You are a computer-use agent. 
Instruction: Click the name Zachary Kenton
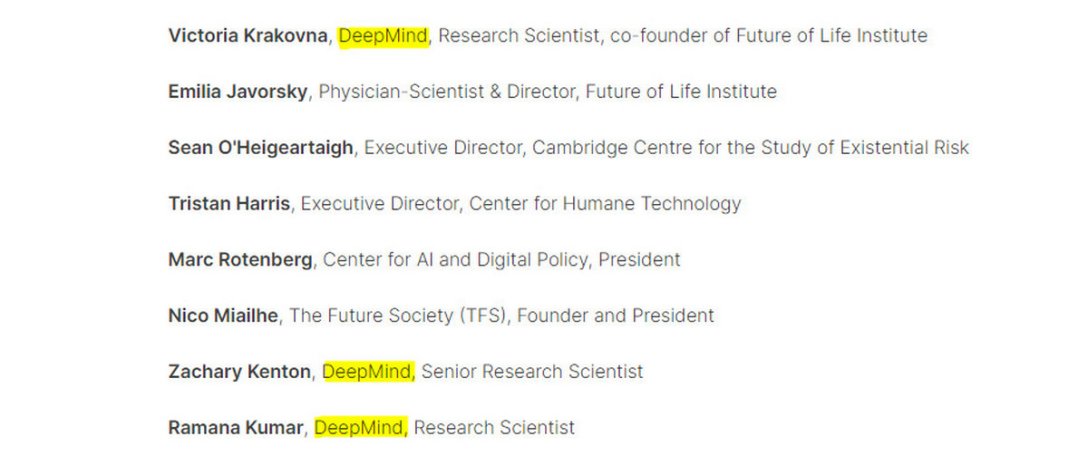239,372
